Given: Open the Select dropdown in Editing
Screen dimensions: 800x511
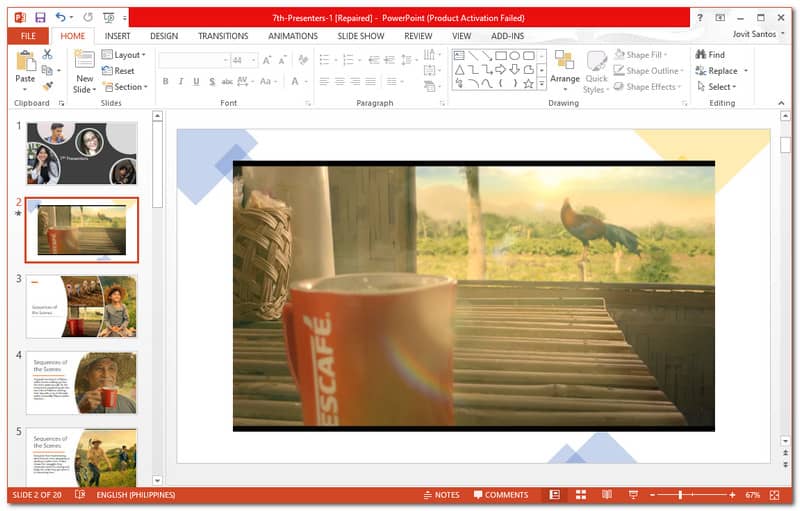Looking at the screenshot, I should (717, 87).
